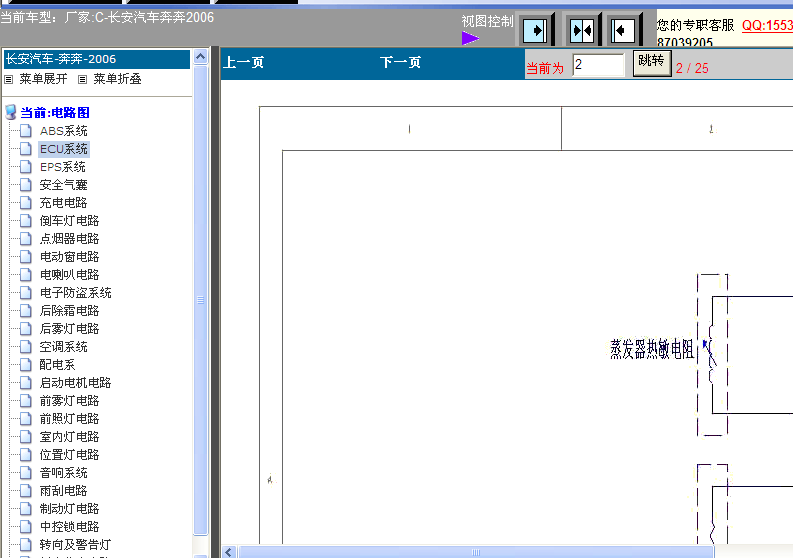Click the document icon beside 安全气囊
The width and height of the screenshot is (793, 558).
pyautogui.click(x=26, y=185)
